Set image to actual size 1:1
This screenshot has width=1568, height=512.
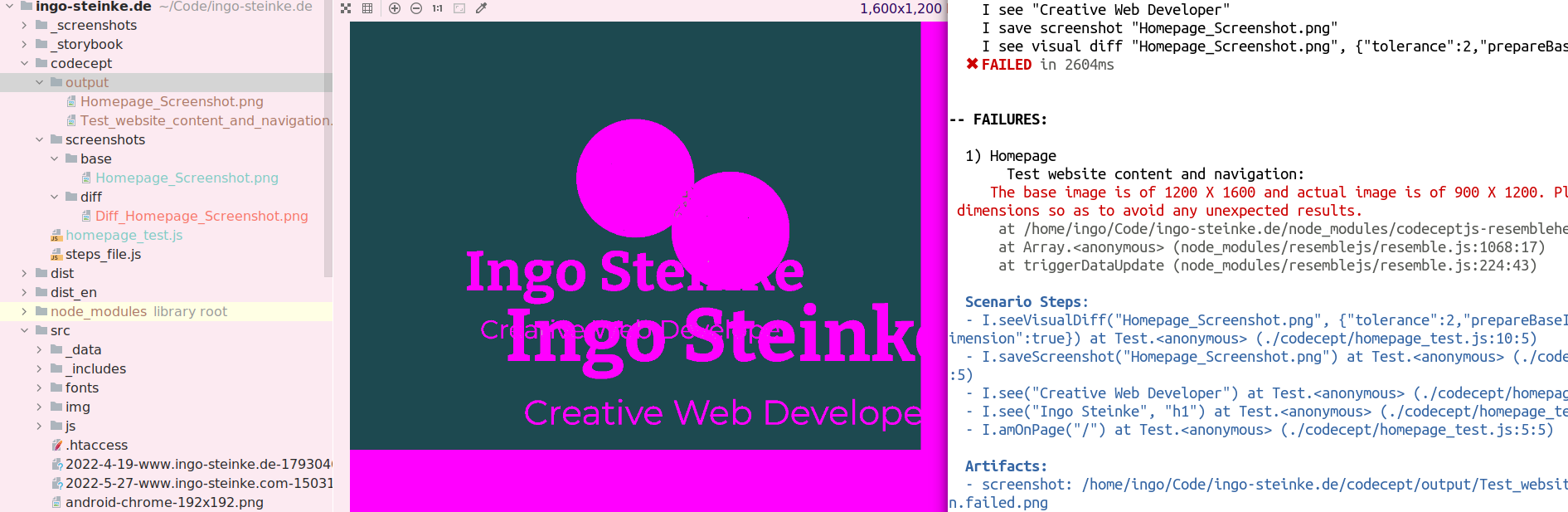pyautogui.click(x=437, y=8)
